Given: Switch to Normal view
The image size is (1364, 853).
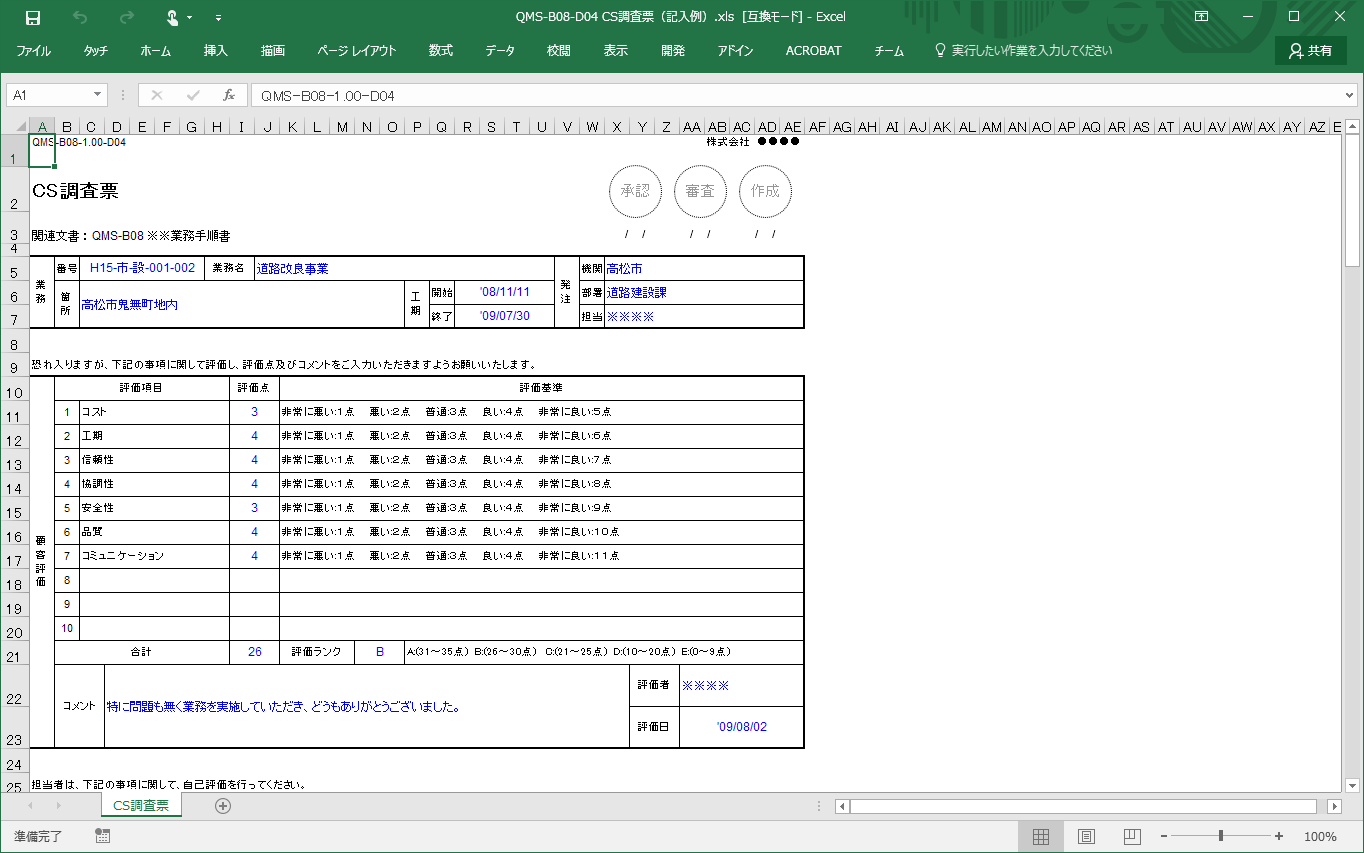Looking at the screenshot, I should coord(1040,836).
